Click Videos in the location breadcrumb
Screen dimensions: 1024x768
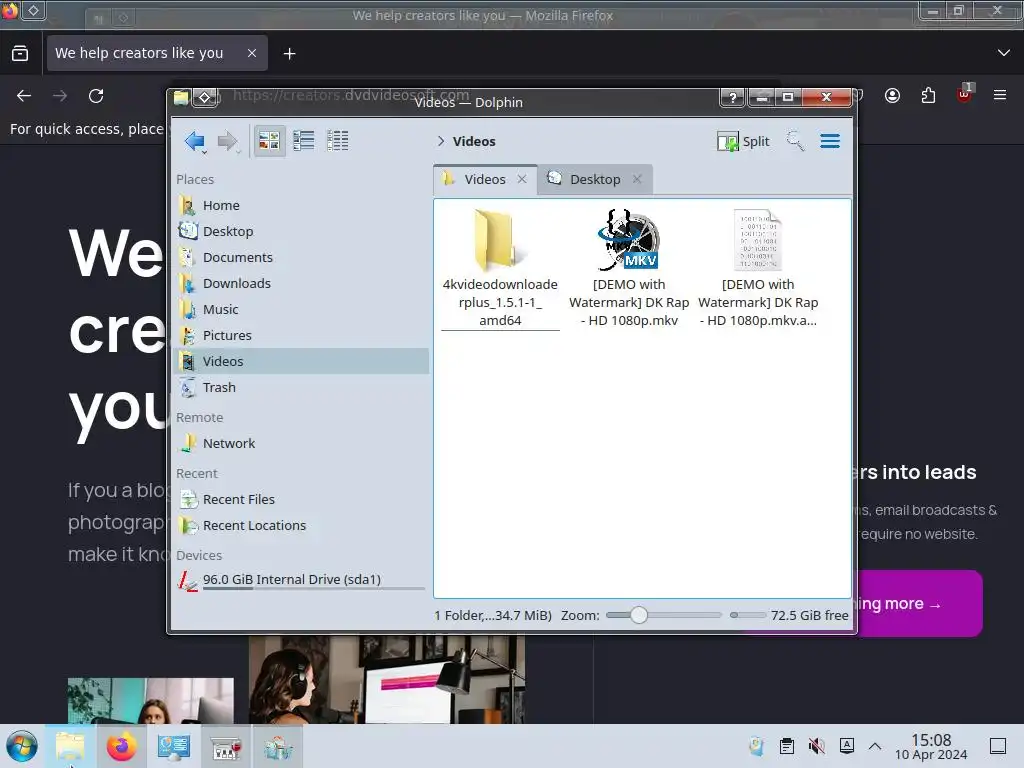coord(474,141)
